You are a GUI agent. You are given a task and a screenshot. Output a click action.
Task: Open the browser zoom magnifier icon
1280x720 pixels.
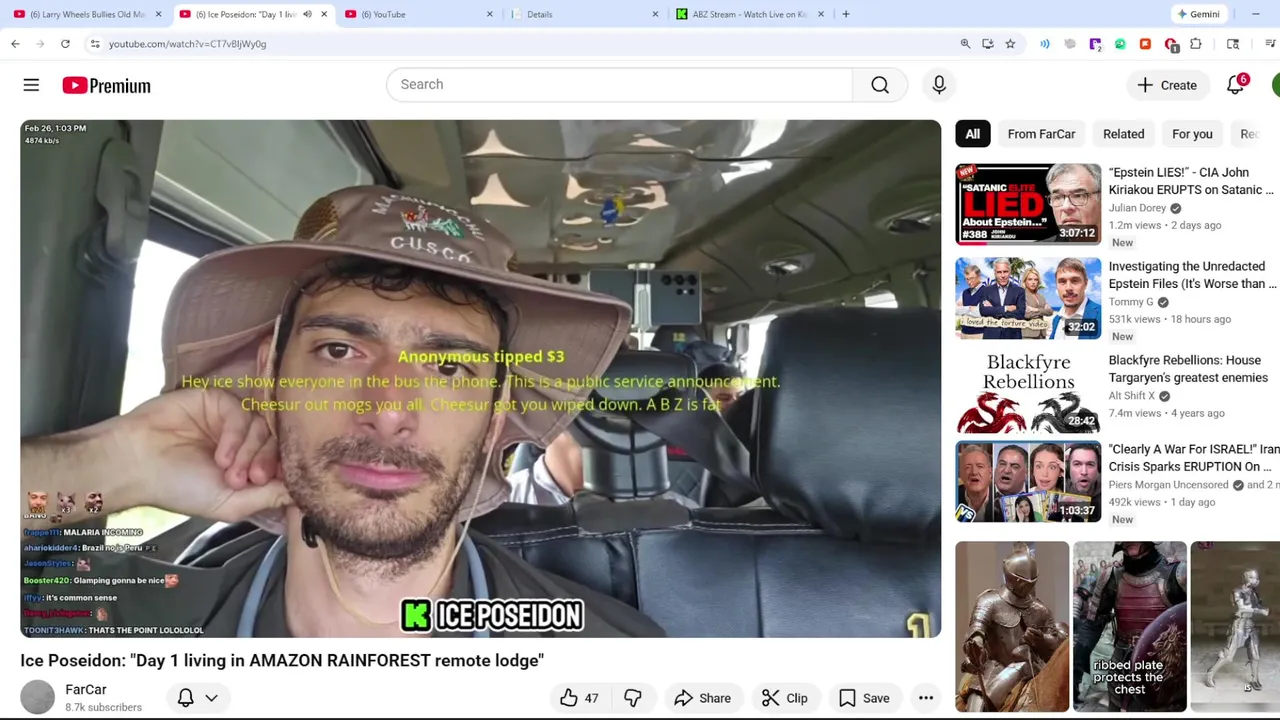tap(965, 44)
